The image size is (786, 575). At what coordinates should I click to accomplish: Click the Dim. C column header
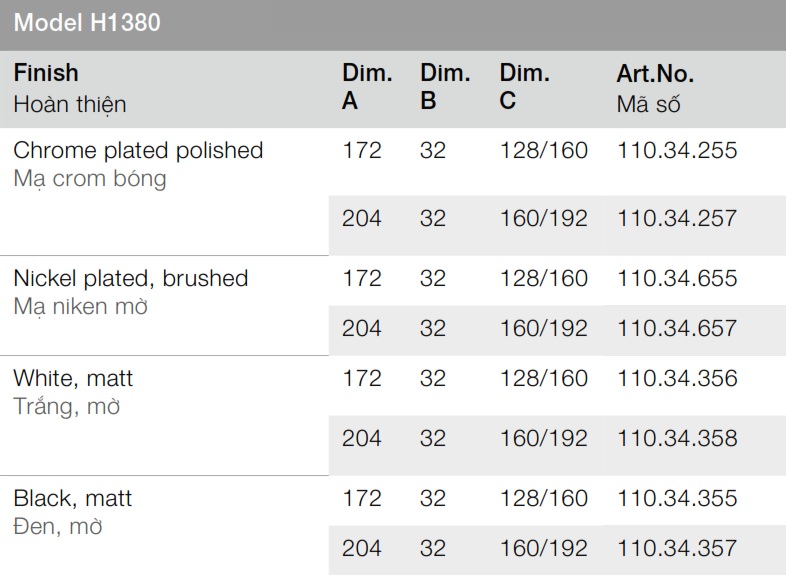point(525,87)
